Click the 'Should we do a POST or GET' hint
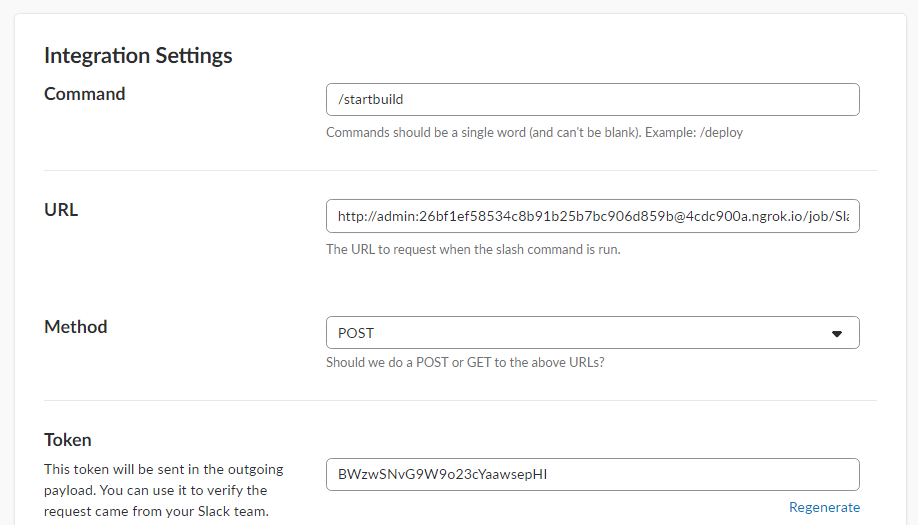 464,362
